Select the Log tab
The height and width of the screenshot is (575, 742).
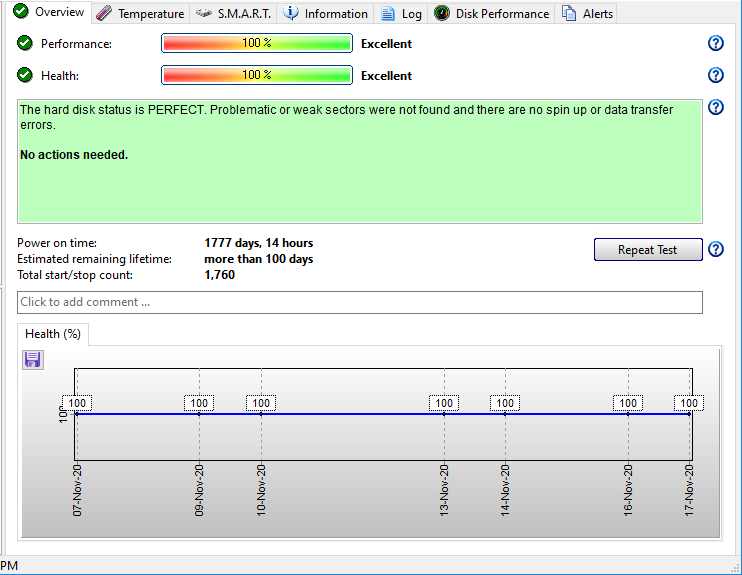click(401, 14)
